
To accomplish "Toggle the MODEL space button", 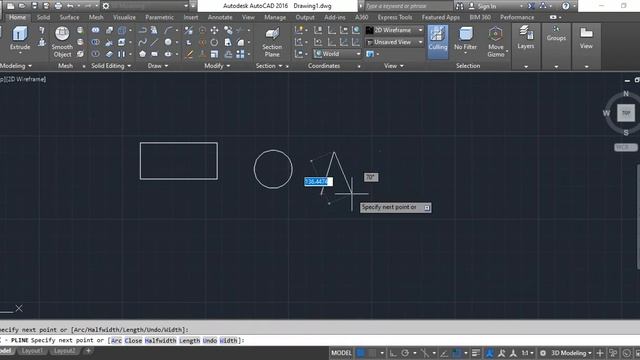I will [x=341, y=353].
